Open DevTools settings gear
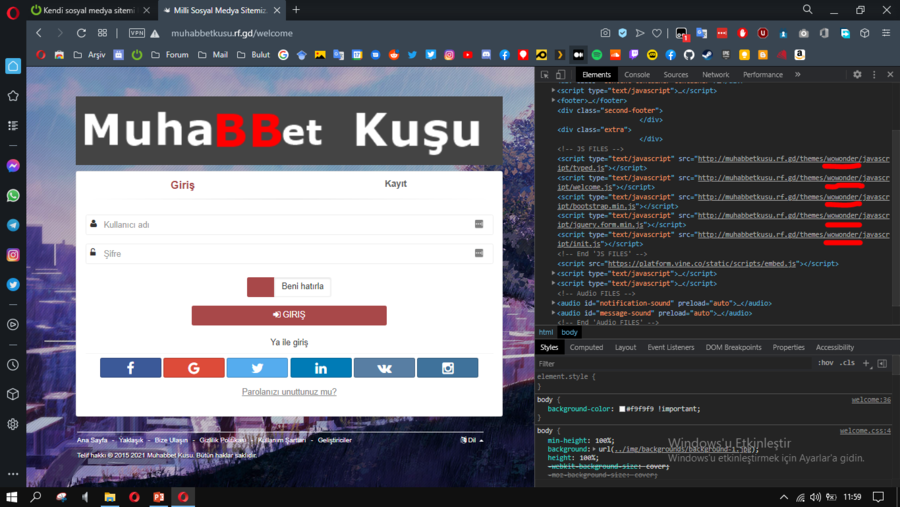Viewport: 900px width, 507px height. tap(857, 75)
